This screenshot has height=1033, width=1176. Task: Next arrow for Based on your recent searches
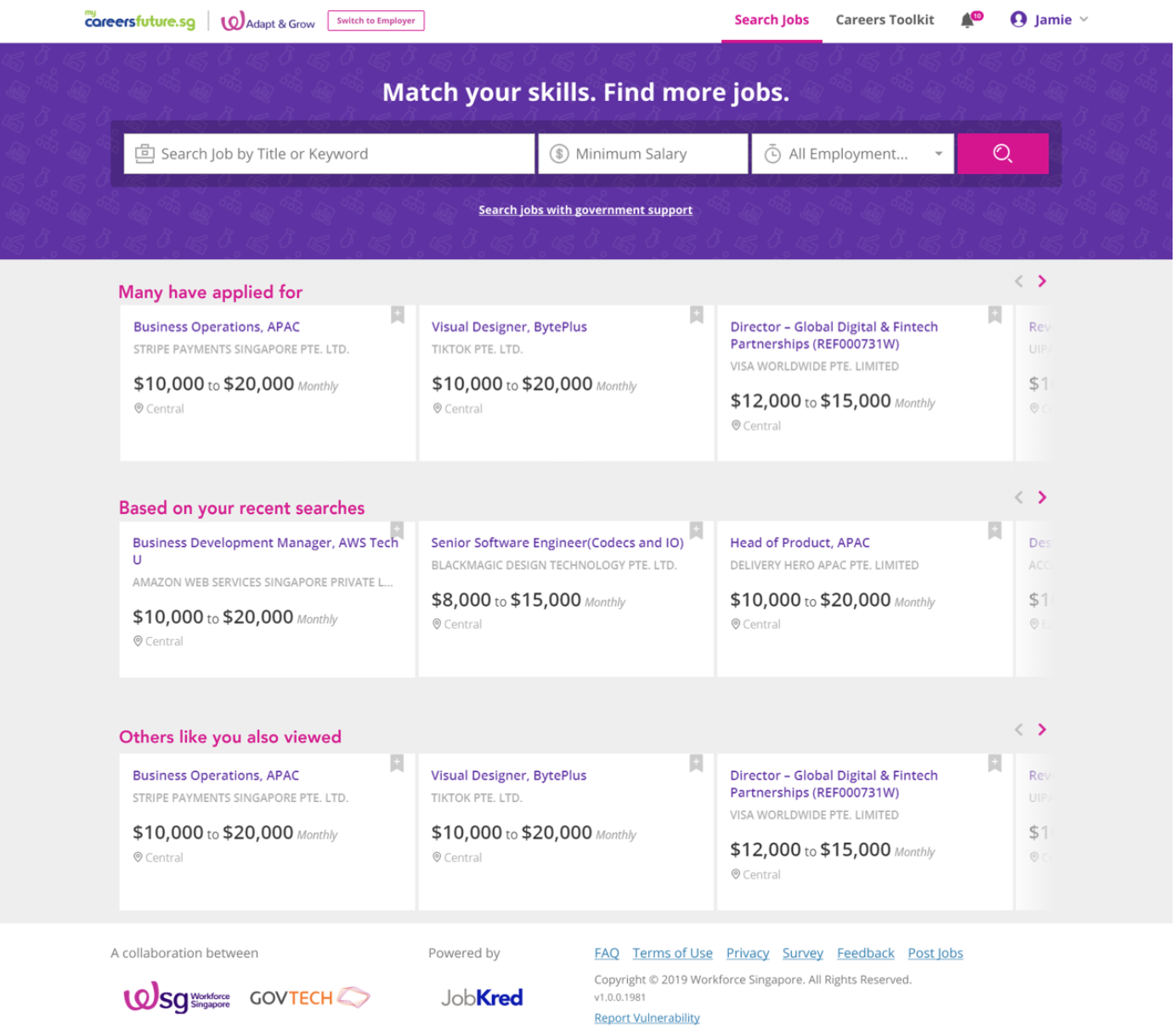pyautogui.click(x=1044, y=499)
